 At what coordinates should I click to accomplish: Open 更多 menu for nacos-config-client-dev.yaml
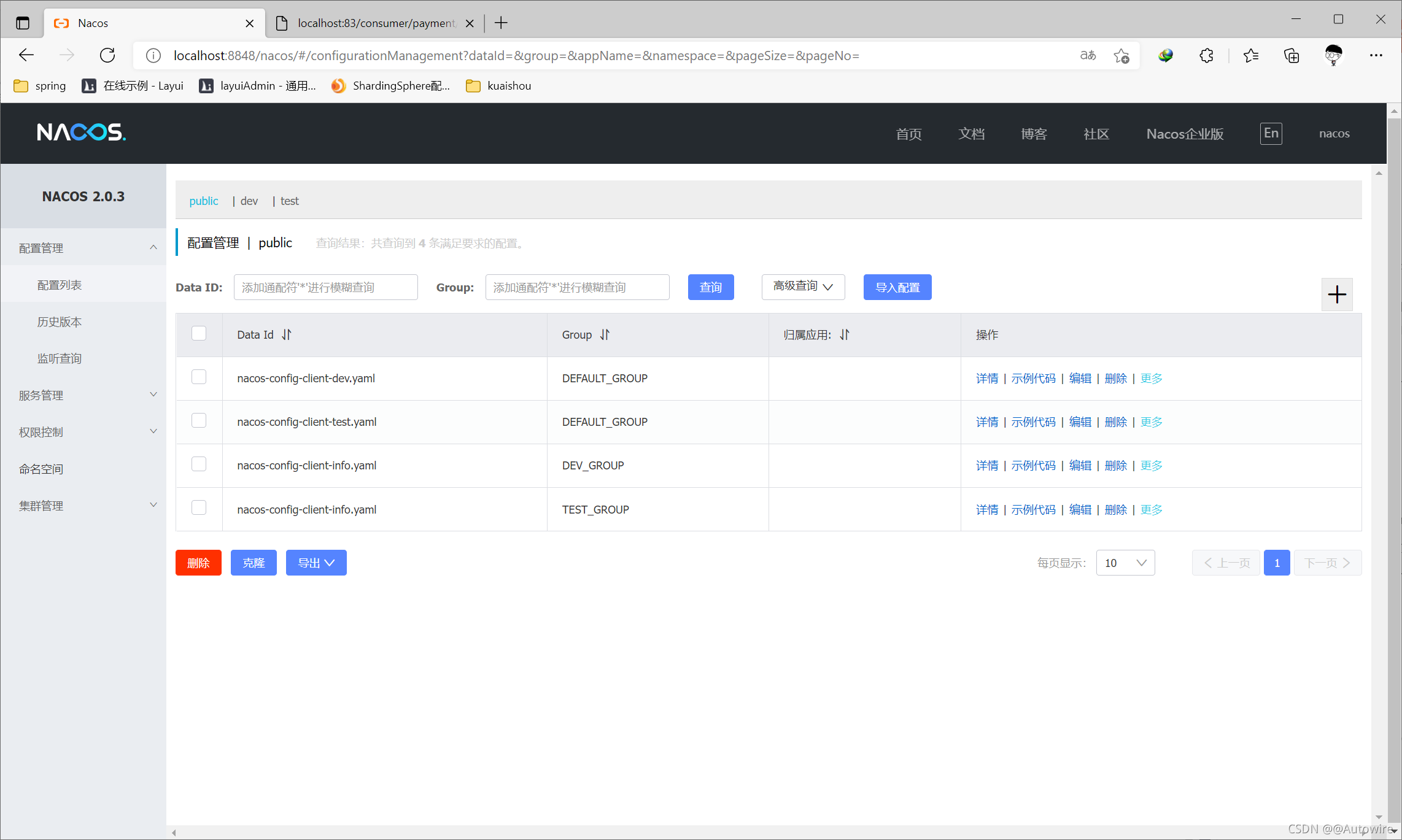(1152, 379)
